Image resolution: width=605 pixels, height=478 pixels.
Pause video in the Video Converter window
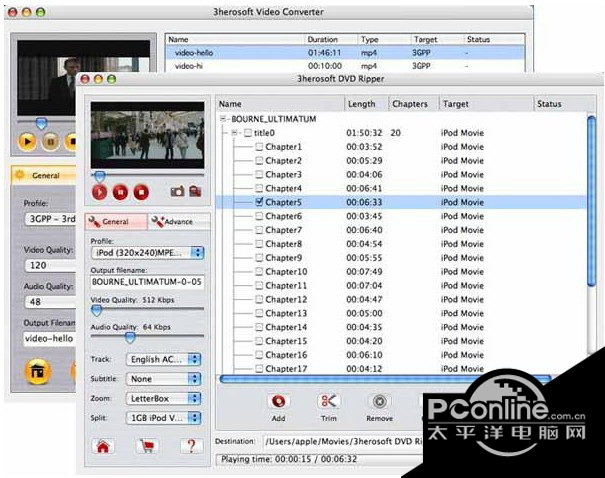(x=50, y=142)
